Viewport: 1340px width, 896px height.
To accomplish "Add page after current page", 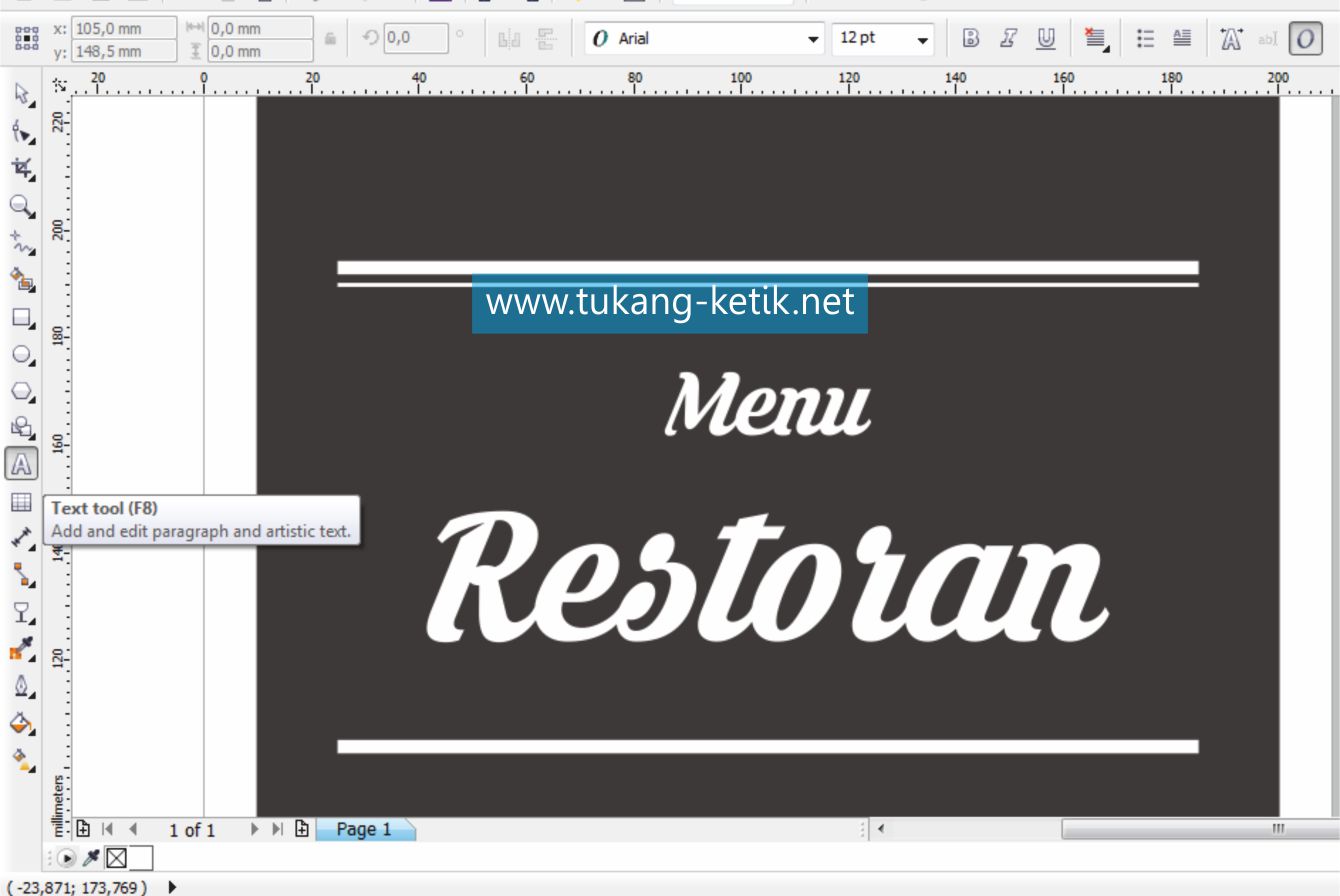I will tap(302, 829).
